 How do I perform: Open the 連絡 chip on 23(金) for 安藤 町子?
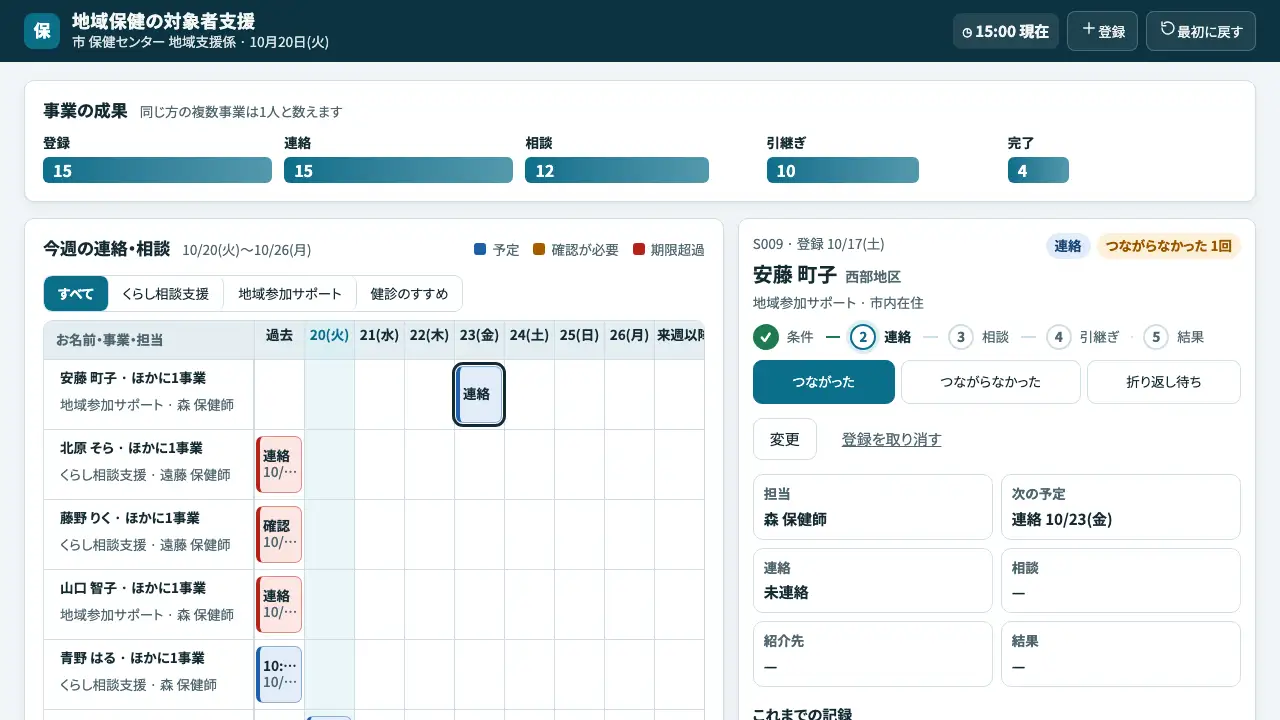[x=479, y=395]
